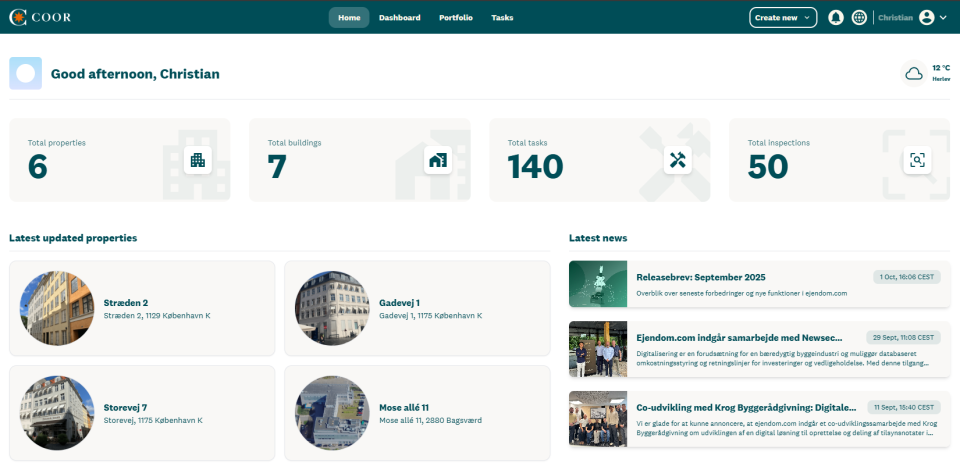Open the Portfolio tab

click(x=456, y=17)
